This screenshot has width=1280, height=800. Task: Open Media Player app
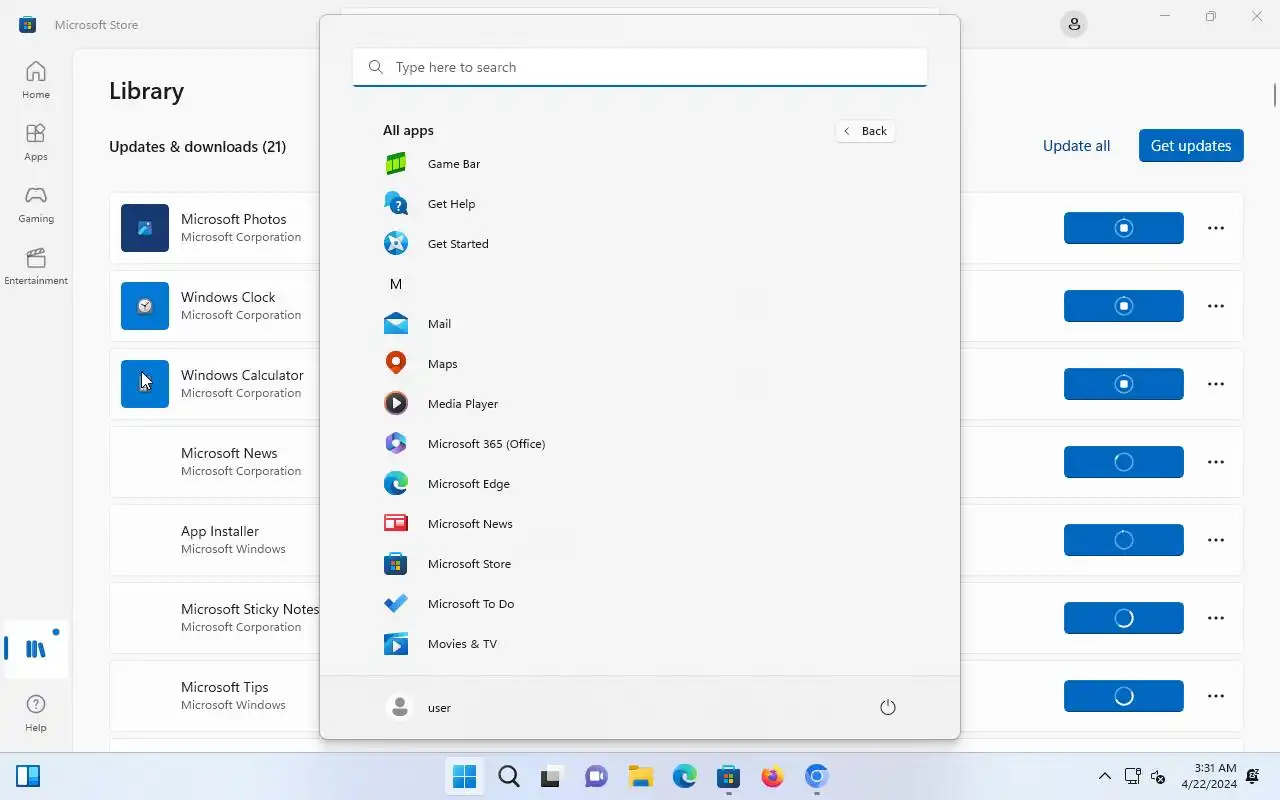638,404
